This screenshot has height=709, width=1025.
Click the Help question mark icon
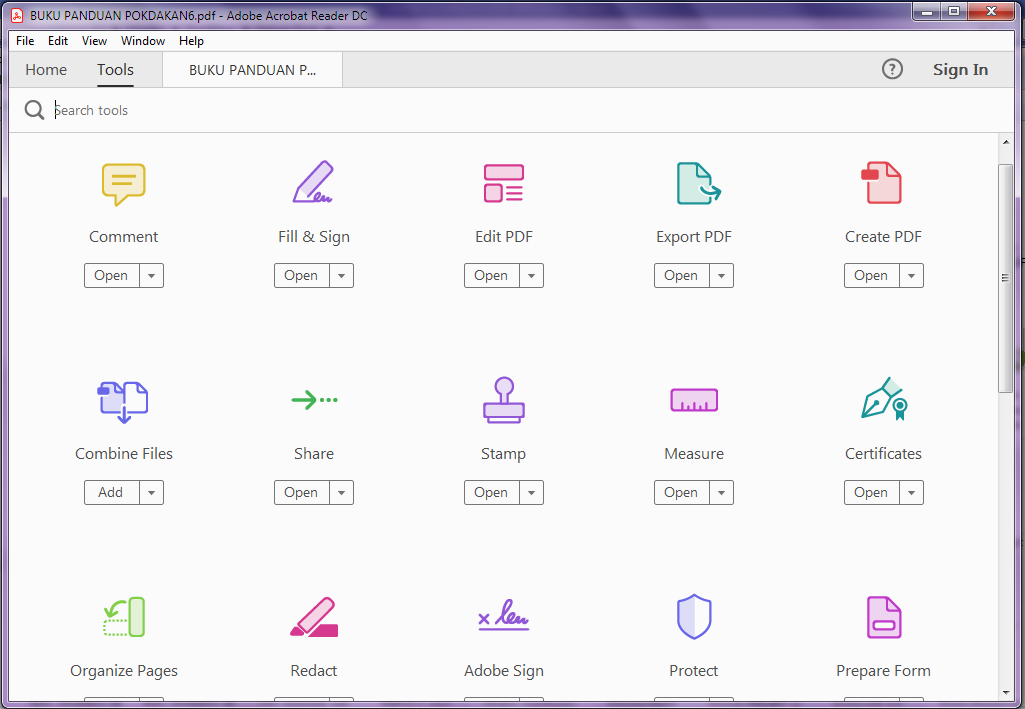point(892,69)
